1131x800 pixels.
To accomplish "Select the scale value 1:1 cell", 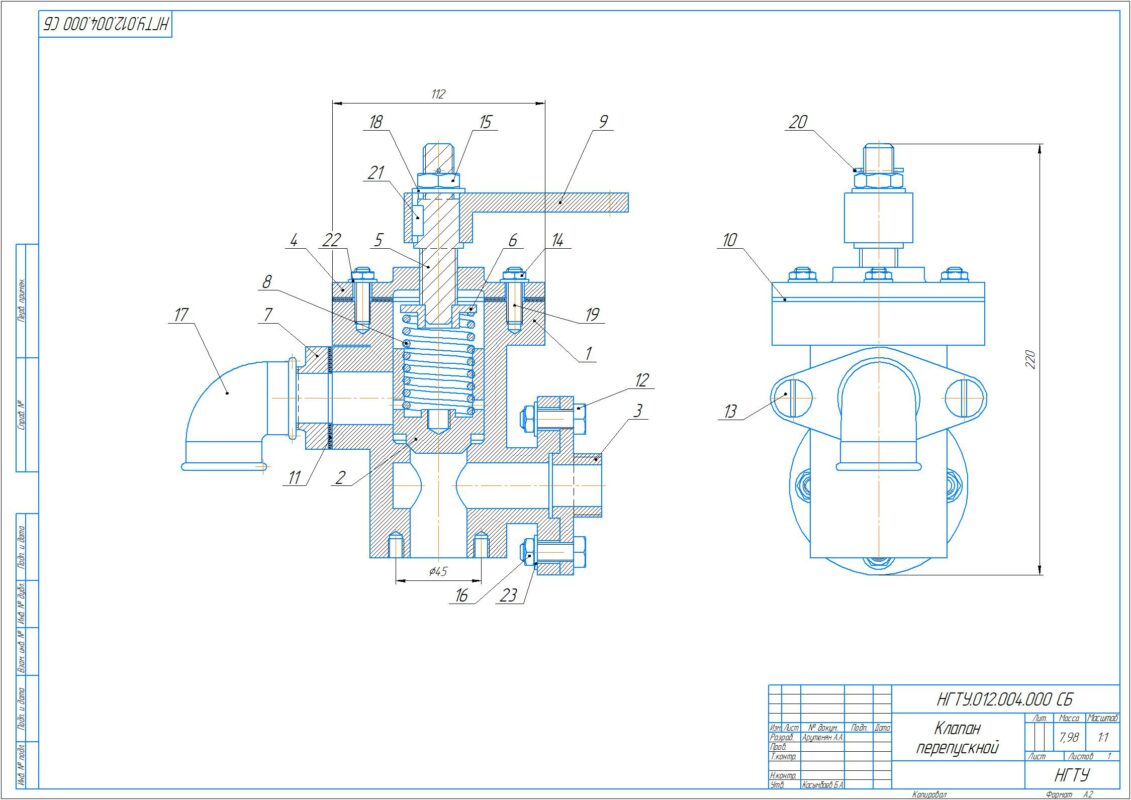I will pos(1104,737).
